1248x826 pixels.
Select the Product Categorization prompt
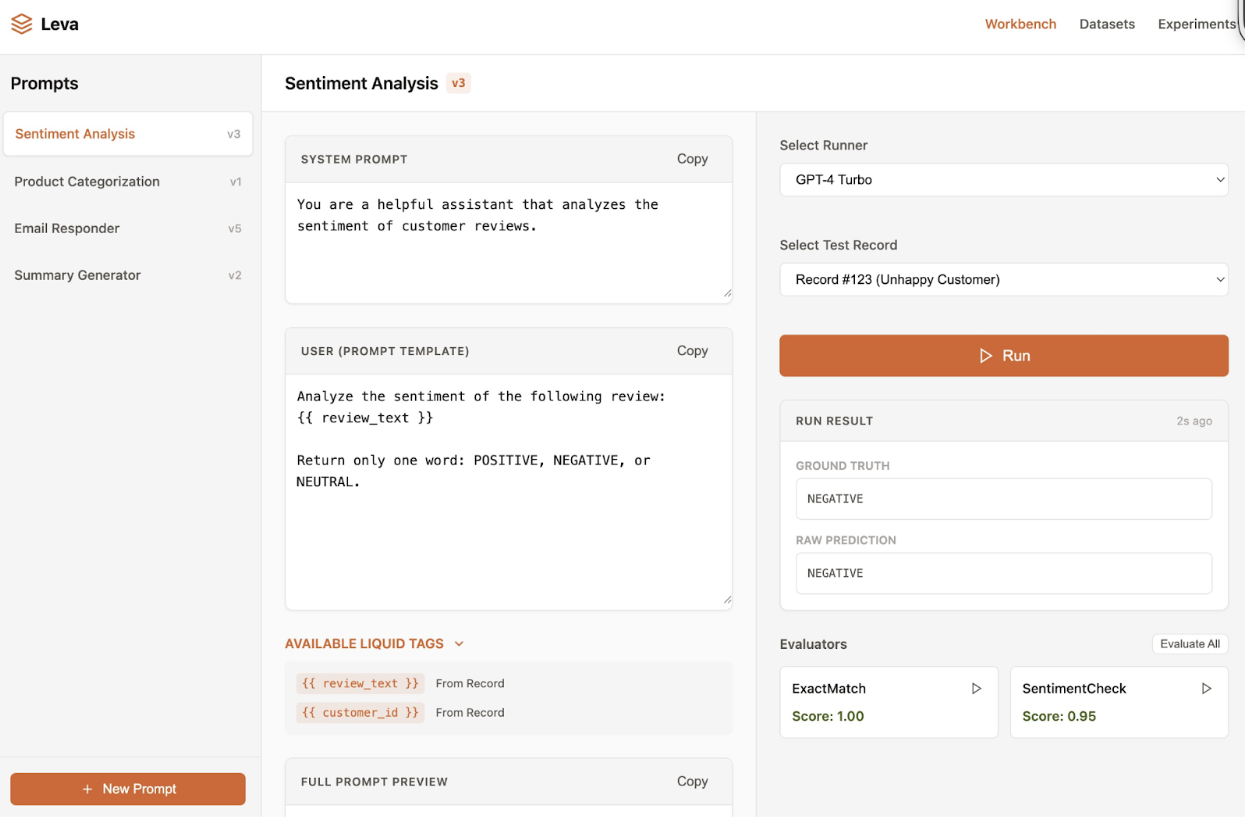point(87,182)
